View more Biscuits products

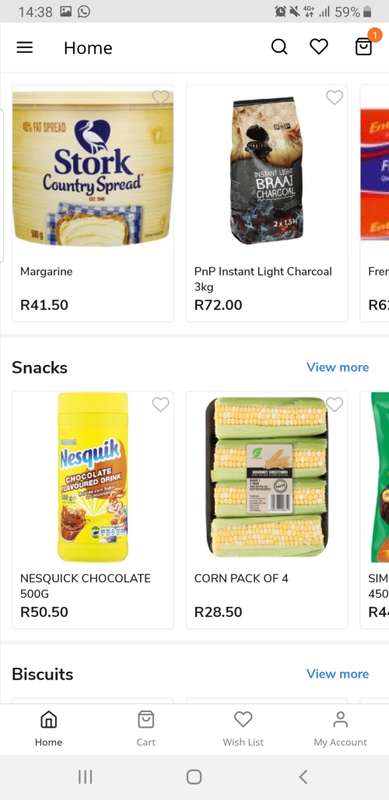point(337,674)
